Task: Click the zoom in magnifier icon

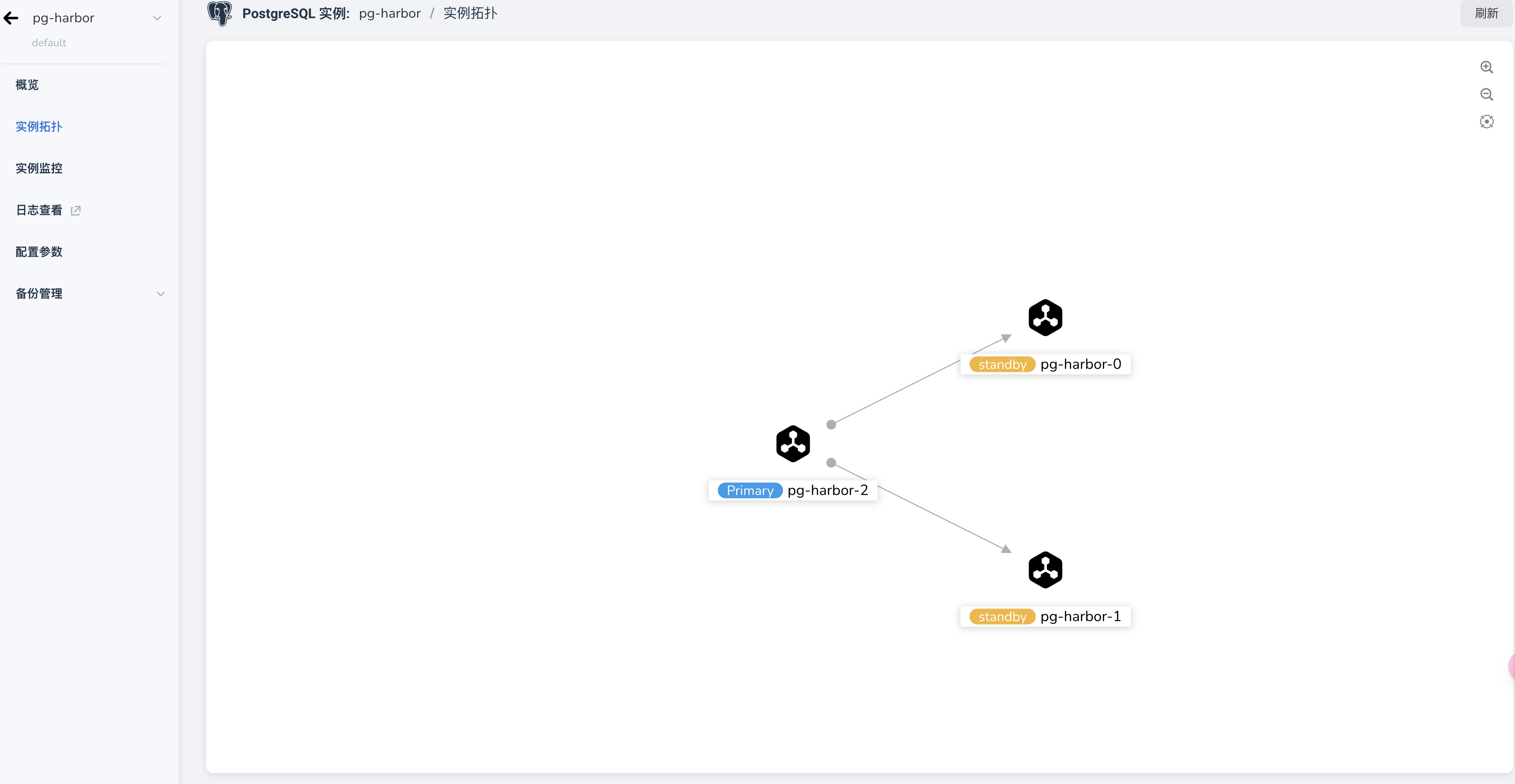Action: pos(1486,67)
